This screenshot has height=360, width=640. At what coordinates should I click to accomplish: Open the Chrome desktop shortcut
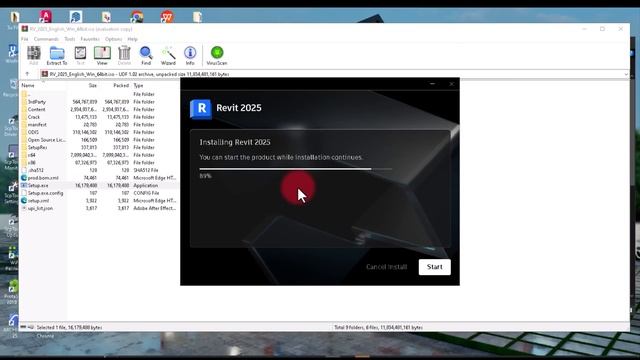[137, 17]
